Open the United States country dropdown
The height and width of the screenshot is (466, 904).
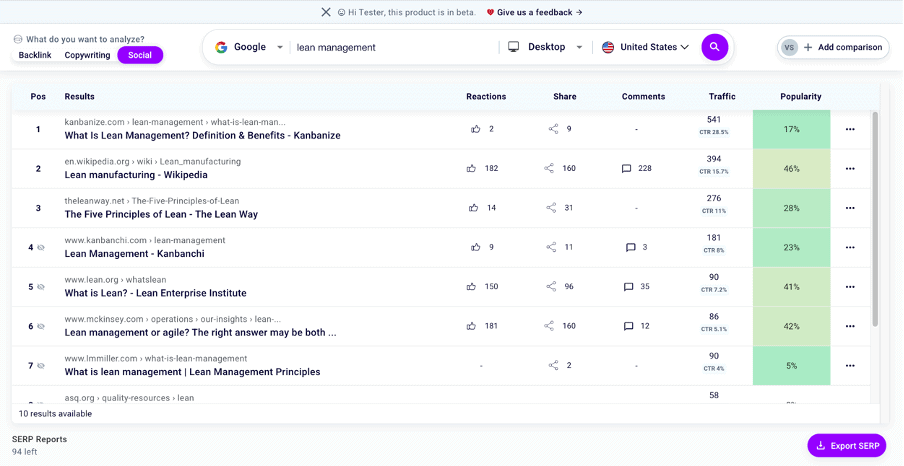(645, 47)
